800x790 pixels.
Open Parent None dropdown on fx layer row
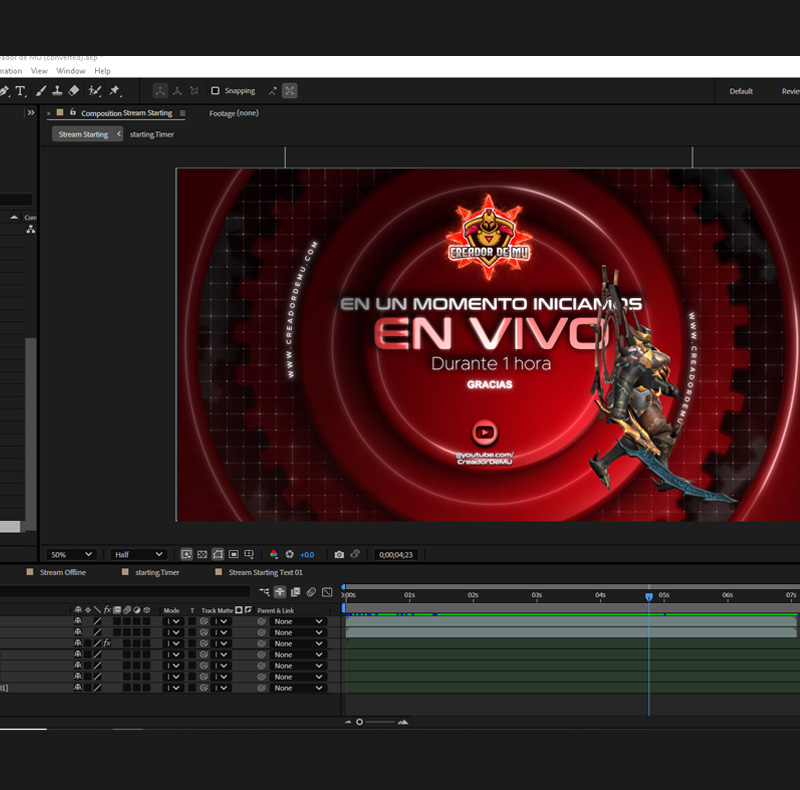click(298, 644)
